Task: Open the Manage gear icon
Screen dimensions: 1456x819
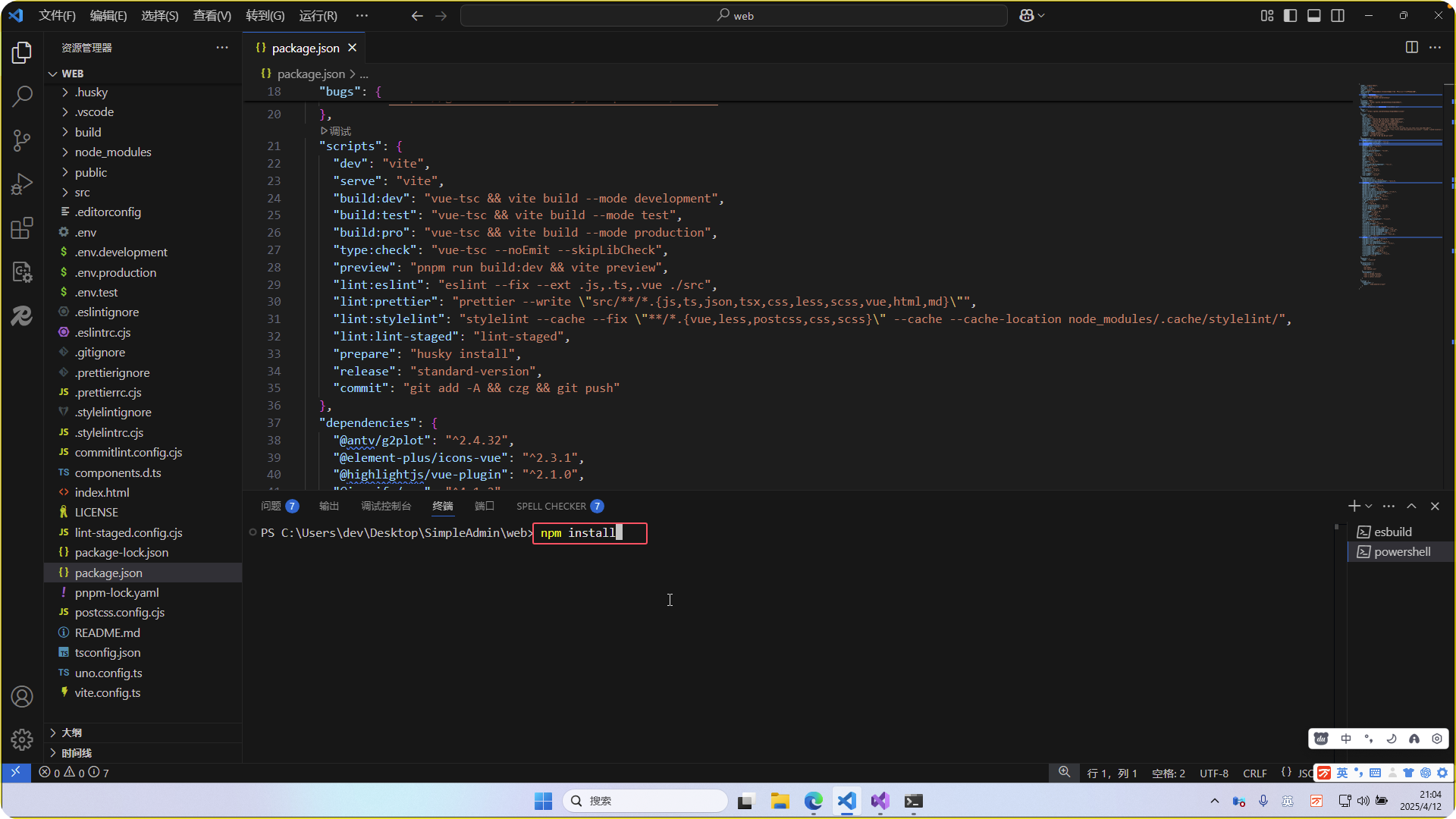Action: coord(22,739)
